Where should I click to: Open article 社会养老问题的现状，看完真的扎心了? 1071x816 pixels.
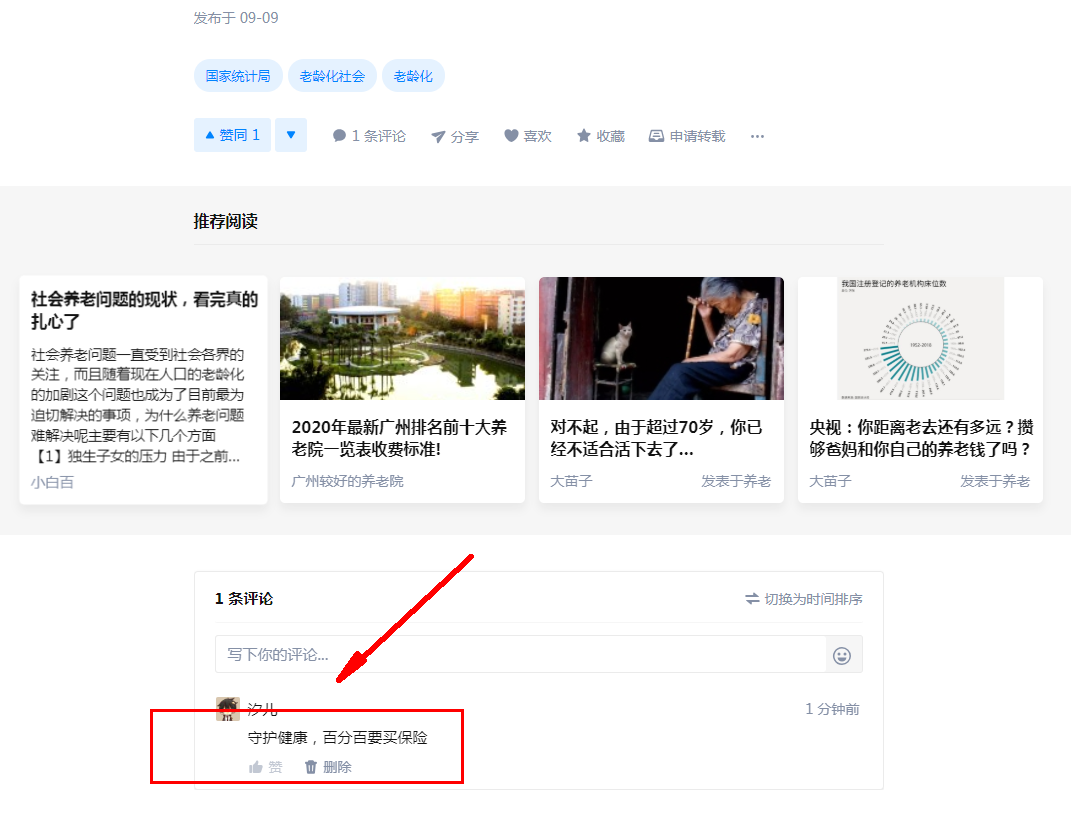click(144, 310)
